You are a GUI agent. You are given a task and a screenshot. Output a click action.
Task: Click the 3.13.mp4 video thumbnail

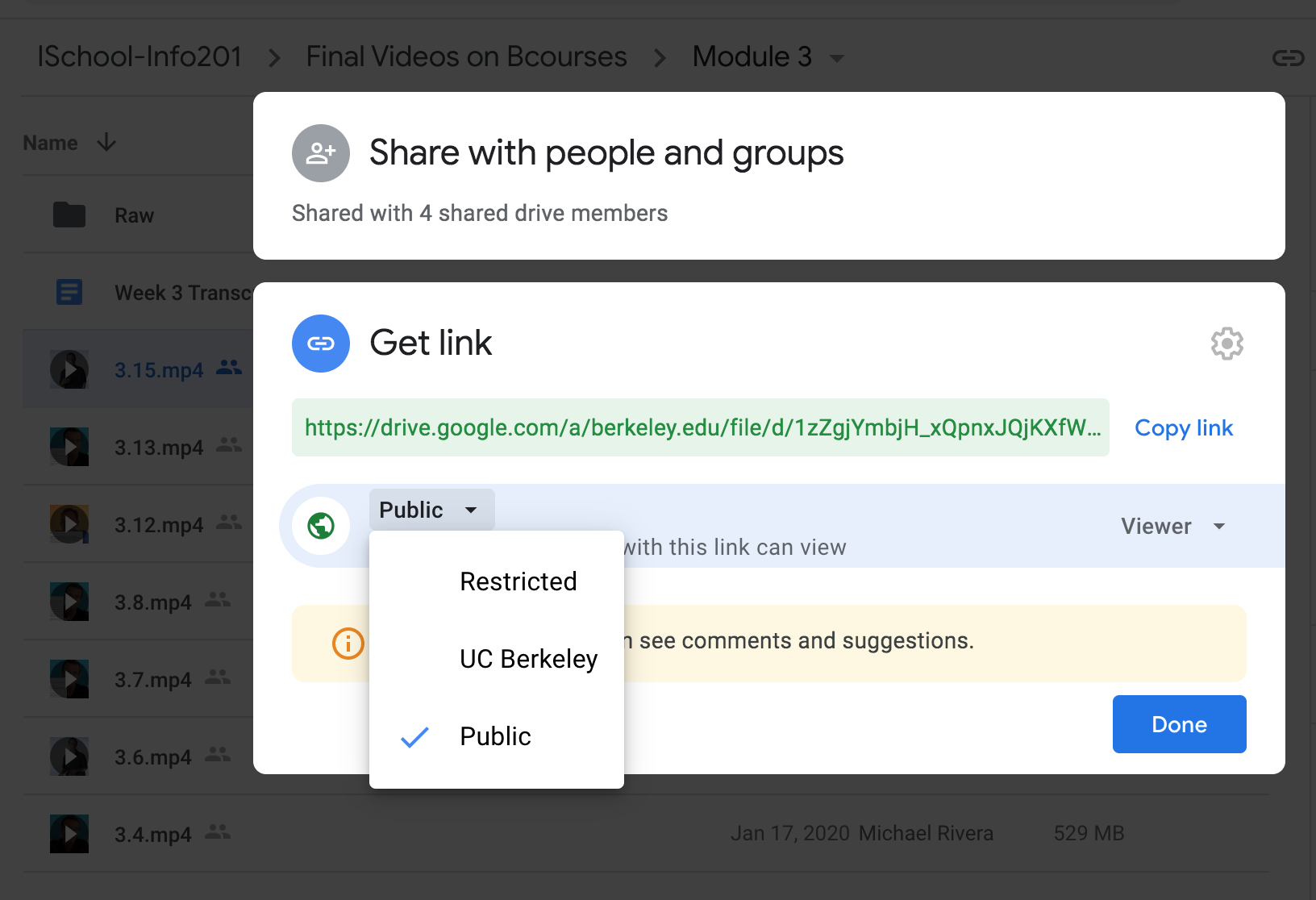click(x=69, y=447)
